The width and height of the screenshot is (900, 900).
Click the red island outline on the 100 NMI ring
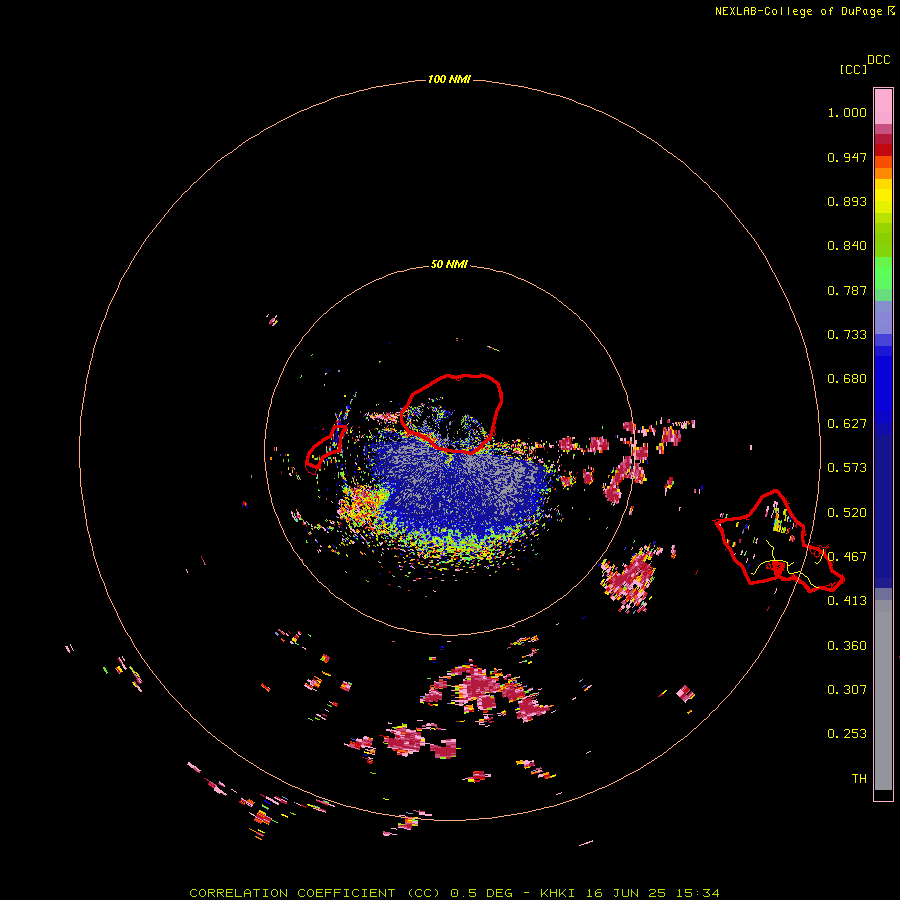pos(779,542)
